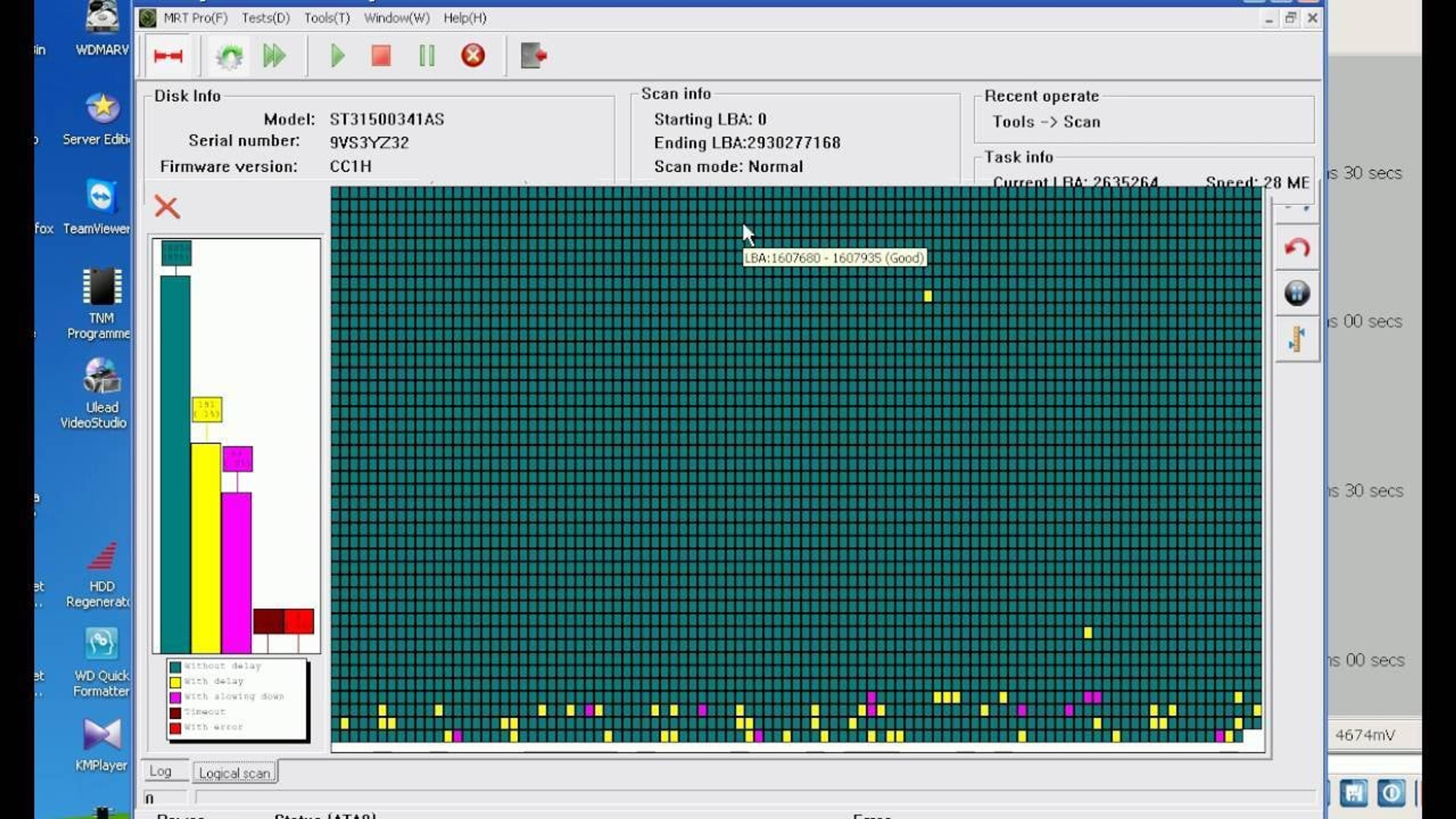
Task: Click the red circle cancel icon
Action: coord(472,55)
